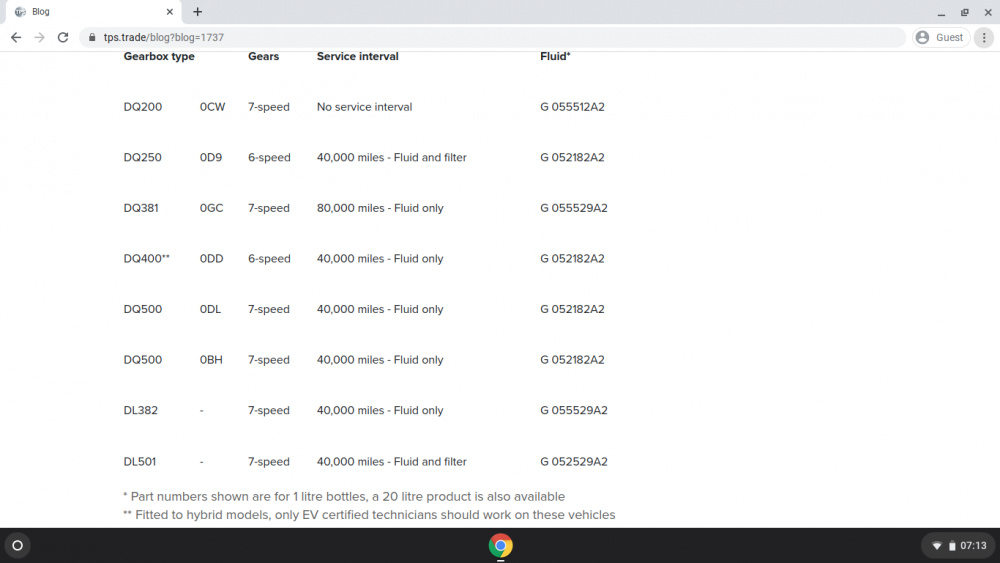
Task: Select DL501 gearbox cell
Action: pos(140,462)
